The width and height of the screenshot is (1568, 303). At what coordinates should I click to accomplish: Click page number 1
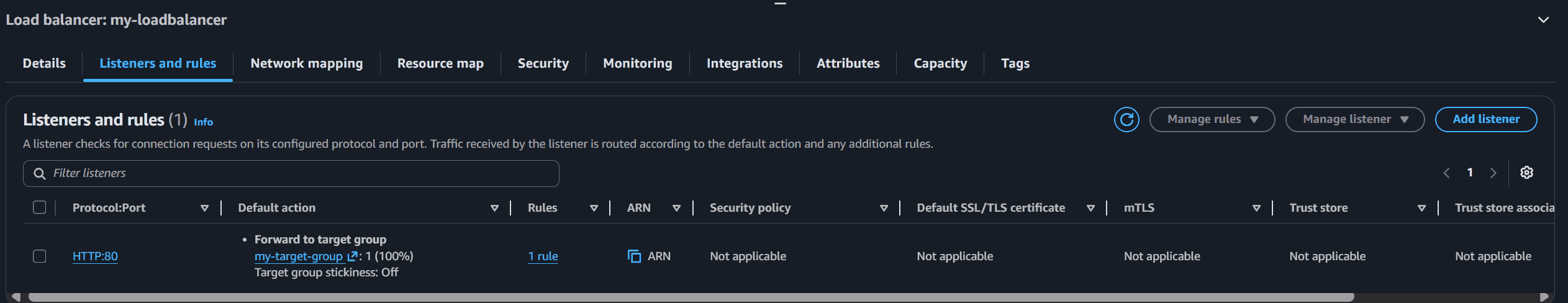1470,173
